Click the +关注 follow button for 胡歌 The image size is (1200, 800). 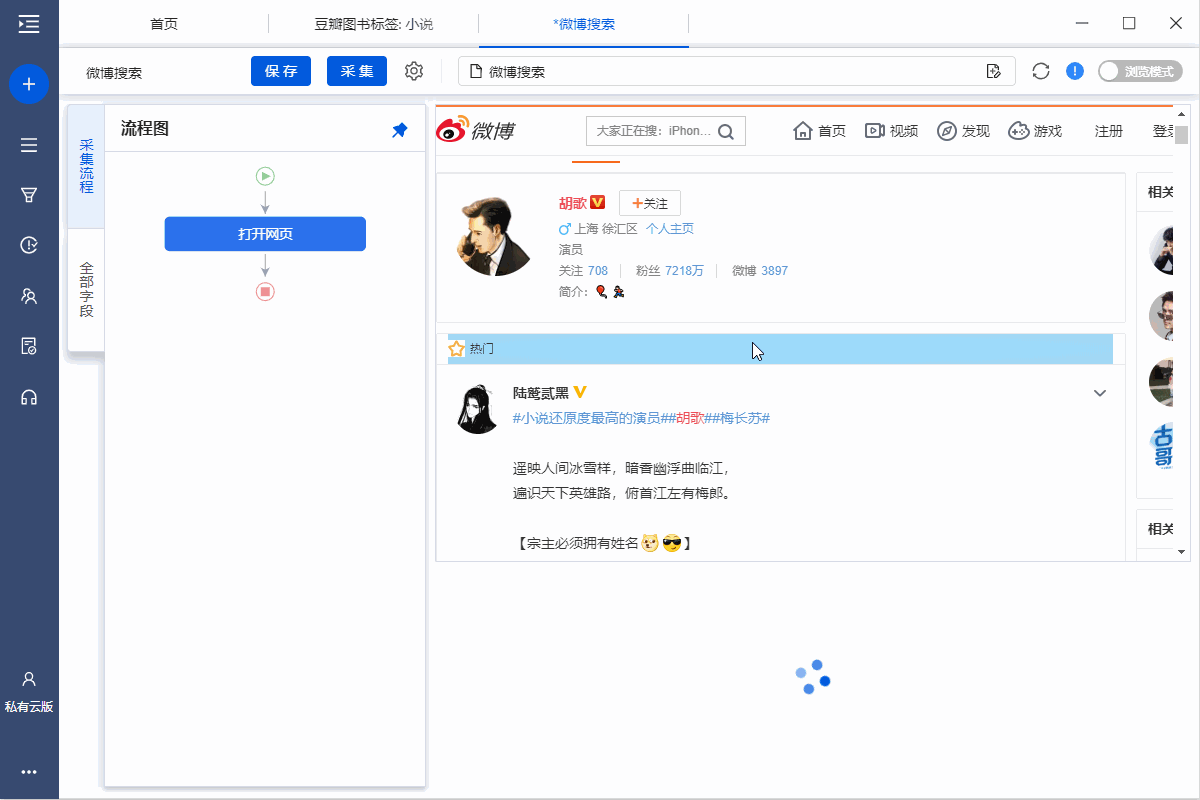(650, 203)
